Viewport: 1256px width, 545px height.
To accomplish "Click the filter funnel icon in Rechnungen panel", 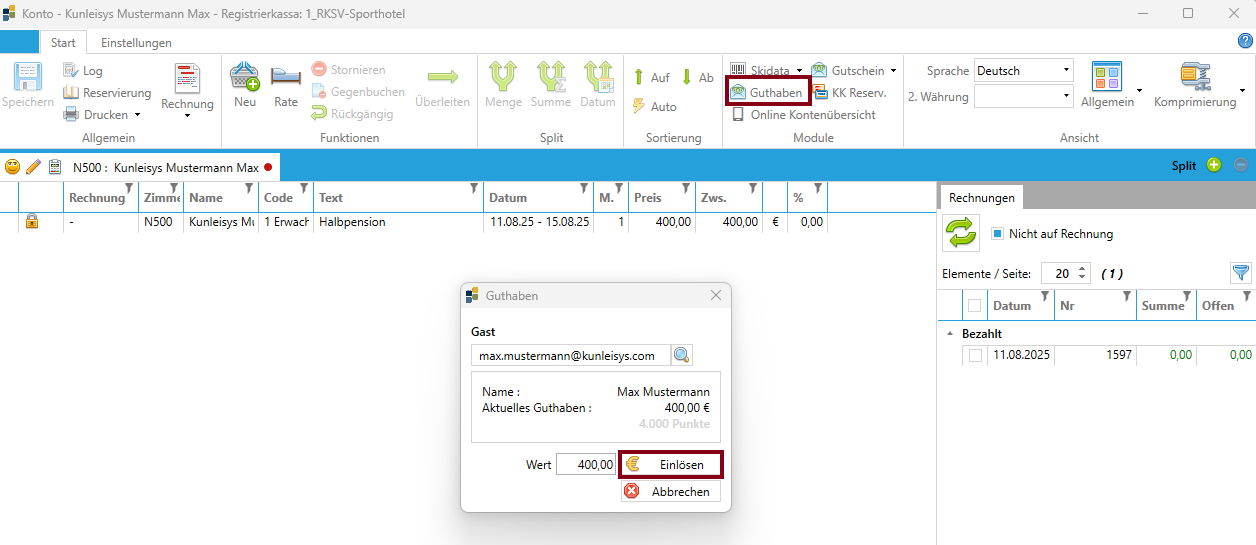I will (x=1240, y=273).
